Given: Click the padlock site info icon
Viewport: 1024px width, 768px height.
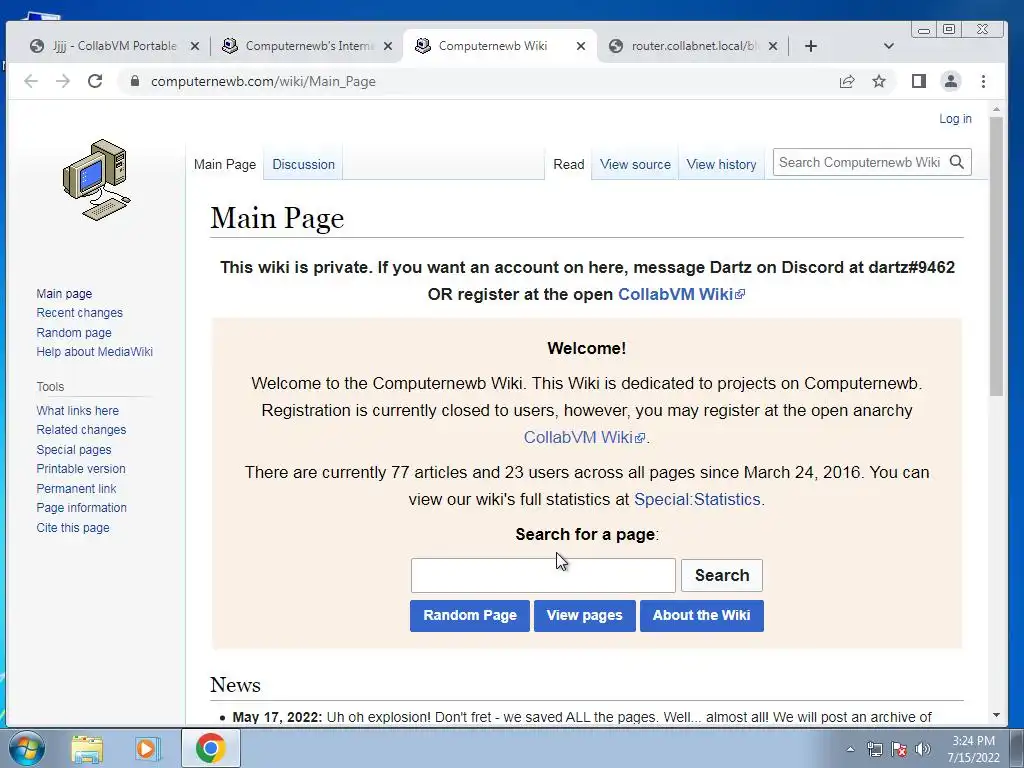Looking at the screenshot, I should 135,81.
